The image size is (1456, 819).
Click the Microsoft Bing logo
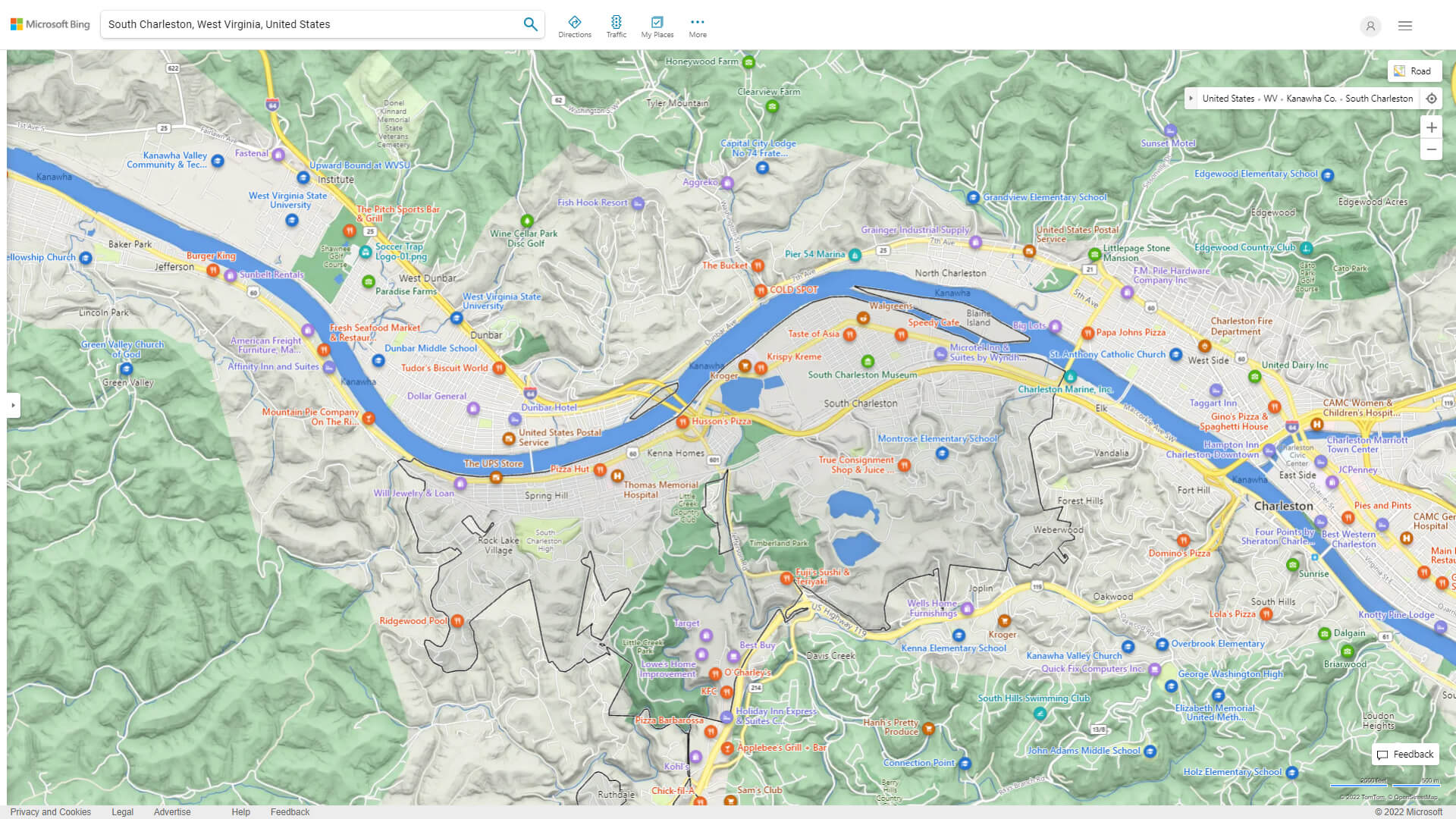pyautogui.click(x=50, y=24)
